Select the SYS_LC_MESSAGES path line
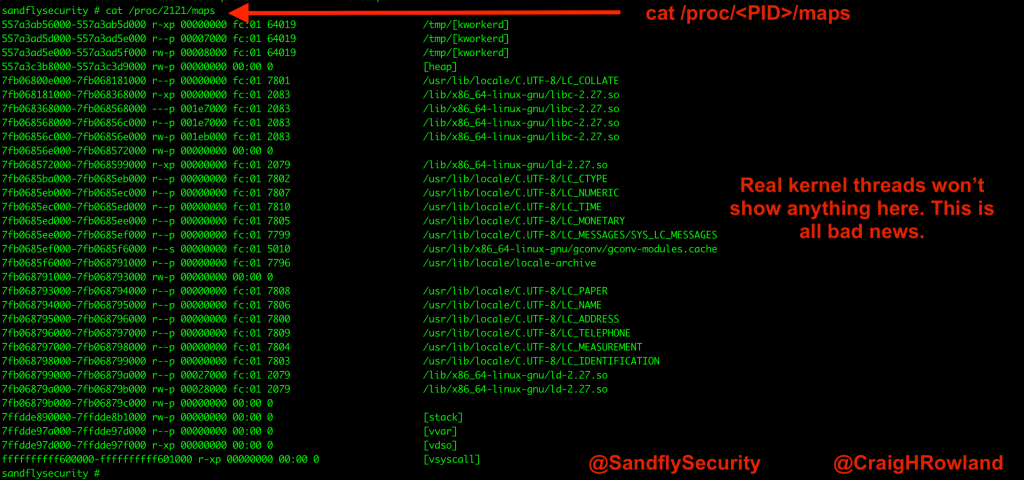Image resolution: width=1024 pixels, height=480 pixels. [570, 235]
